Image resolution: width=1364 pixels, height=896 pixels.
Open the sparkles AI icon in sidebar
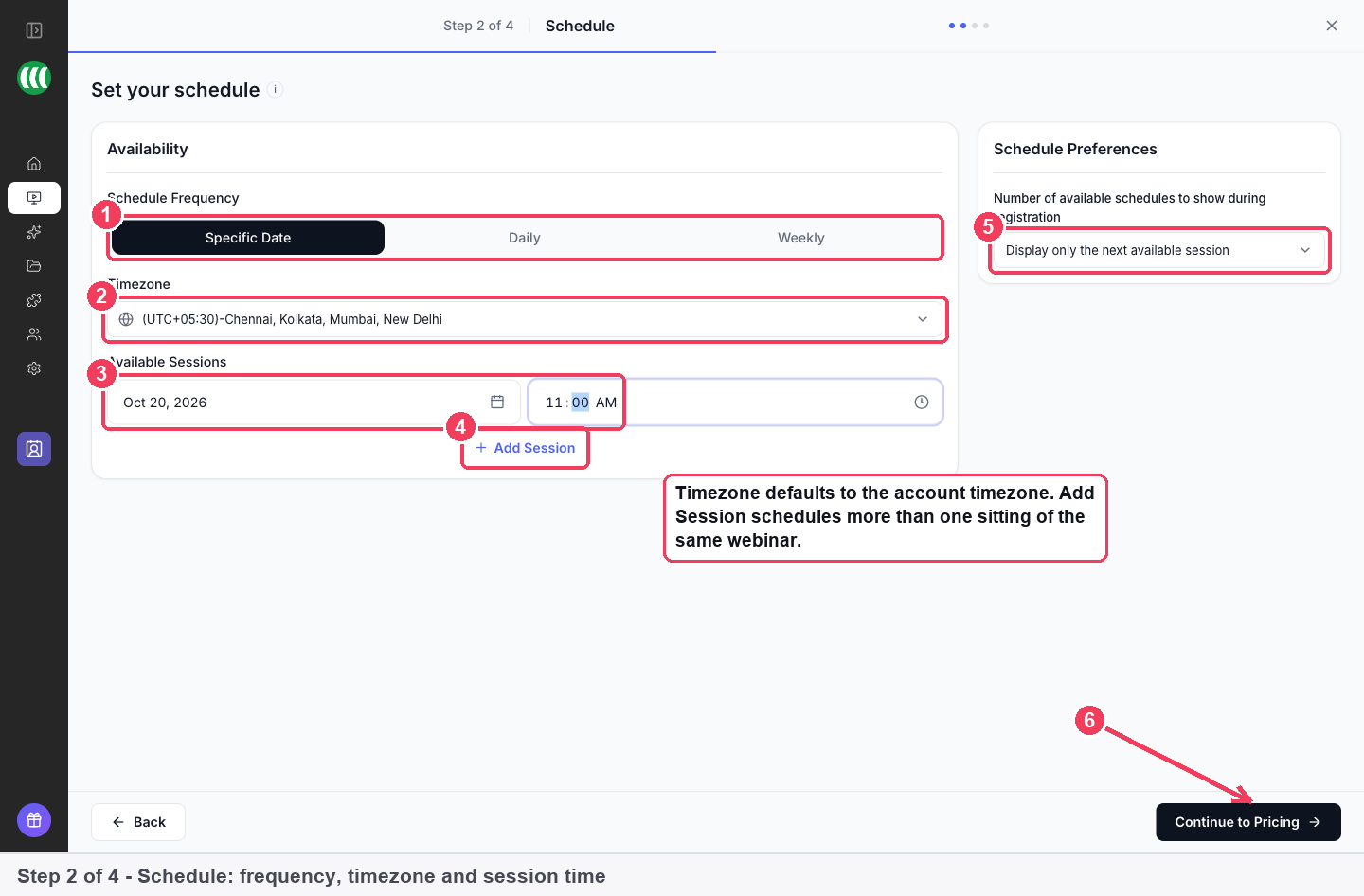pyautogui.click(x=34, y=232)
